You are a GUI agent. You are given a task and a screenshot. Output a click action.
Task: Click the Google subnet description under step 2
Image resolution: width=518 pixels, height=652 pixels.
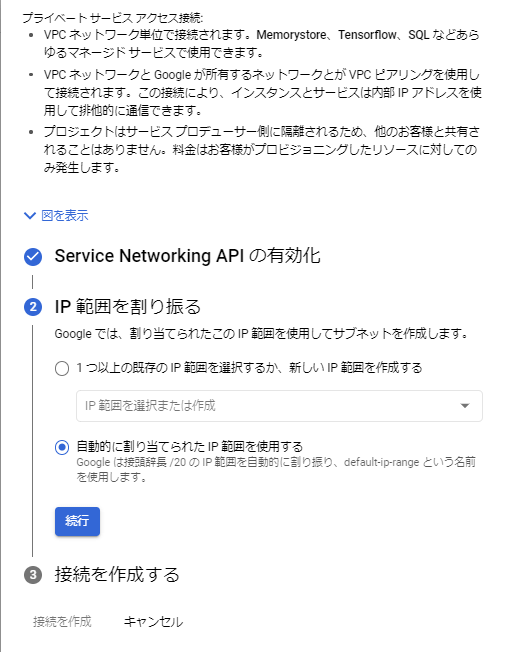(x=262, y=333)
